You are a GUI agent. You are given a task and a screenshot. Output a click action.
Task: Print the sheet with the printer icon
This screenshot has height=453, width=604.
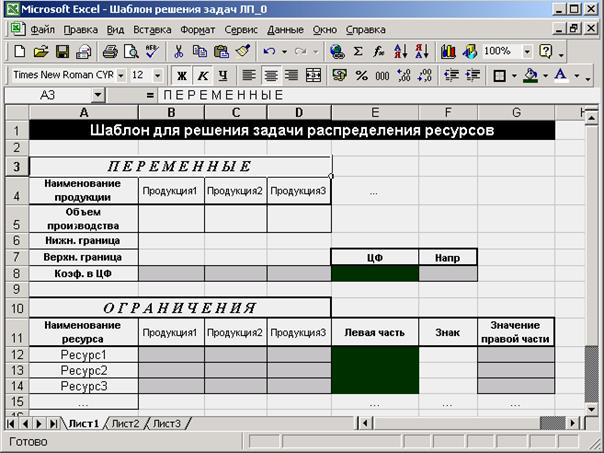110,51
